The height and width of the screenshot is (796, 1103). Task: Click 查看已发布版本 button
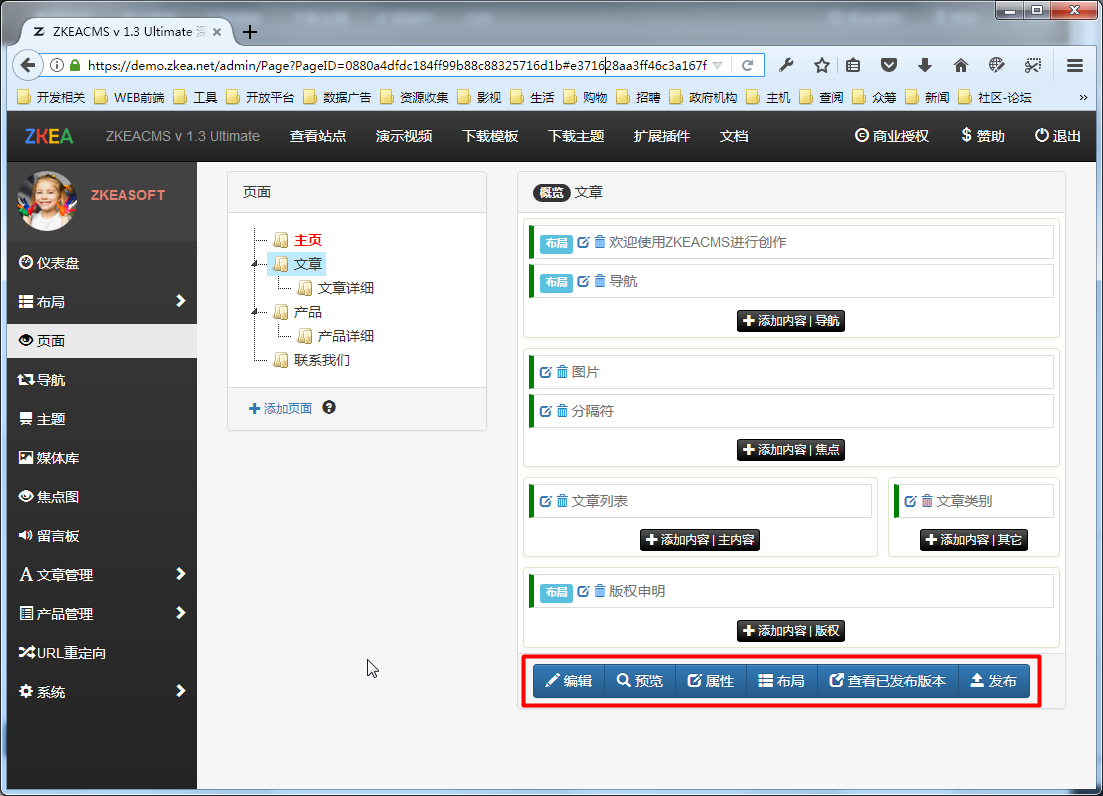click(888, 681)
